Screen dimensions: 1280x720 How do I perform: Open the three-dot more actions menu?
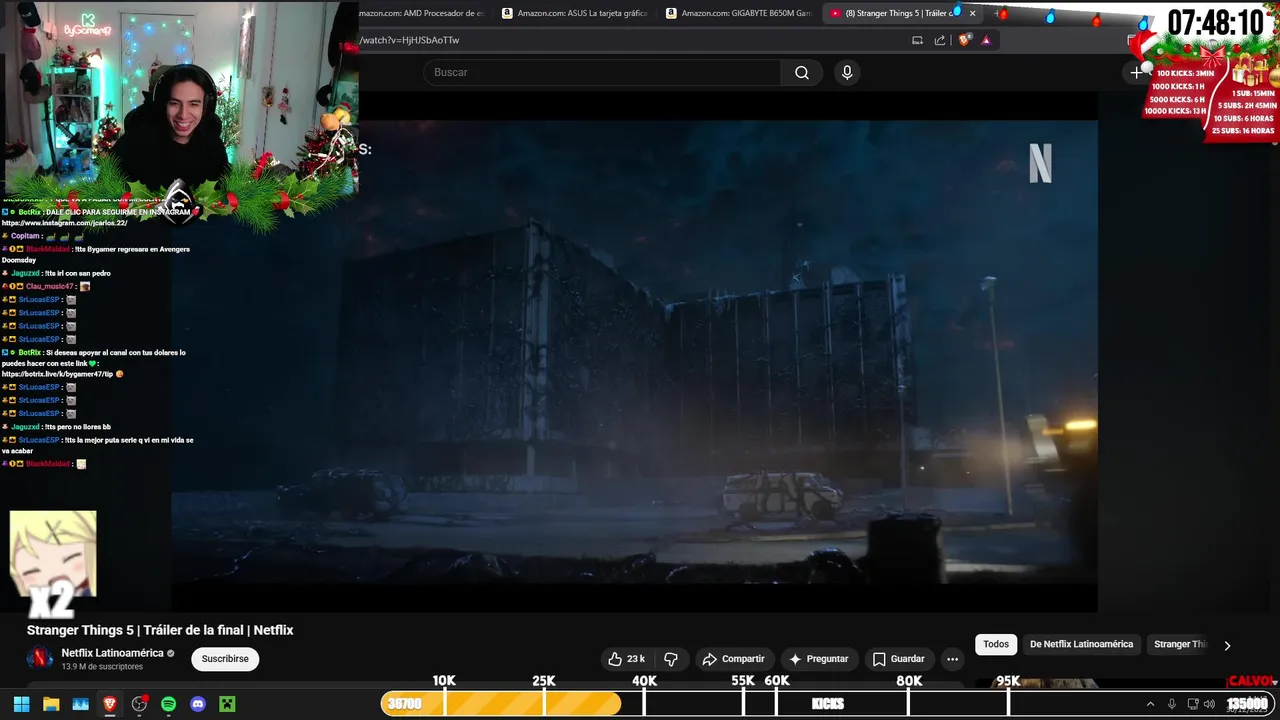pyautogui.click(x=952, y=659)
